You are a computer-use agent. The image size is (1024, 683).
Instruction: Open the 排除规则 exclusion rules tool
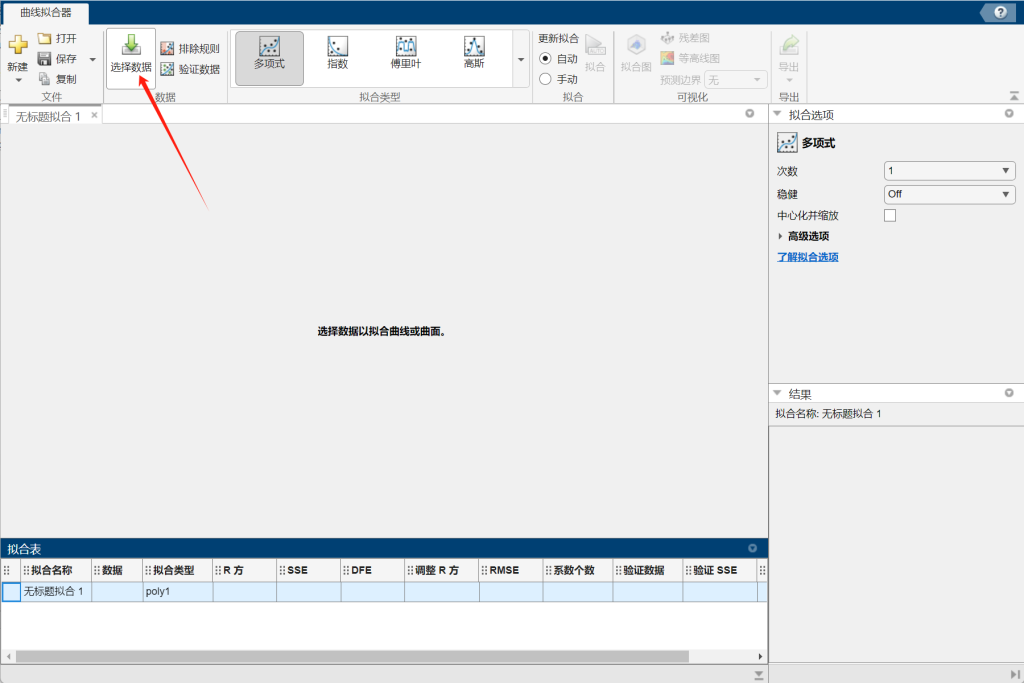pyautogui.click(x=190, y=48)
